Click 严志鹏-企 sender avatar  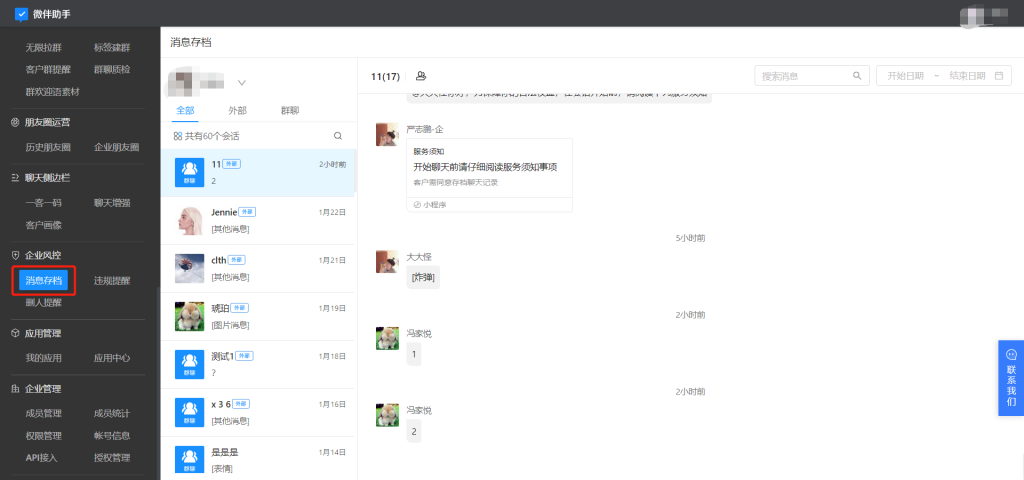(387, 135)
